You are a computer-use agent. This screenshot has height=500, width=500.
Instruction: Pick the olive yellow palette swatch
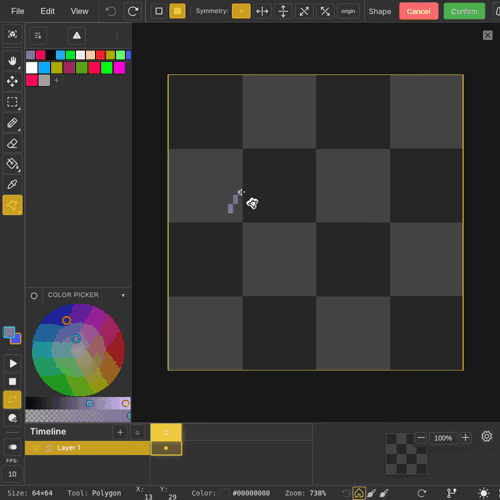tap(57, 68)
